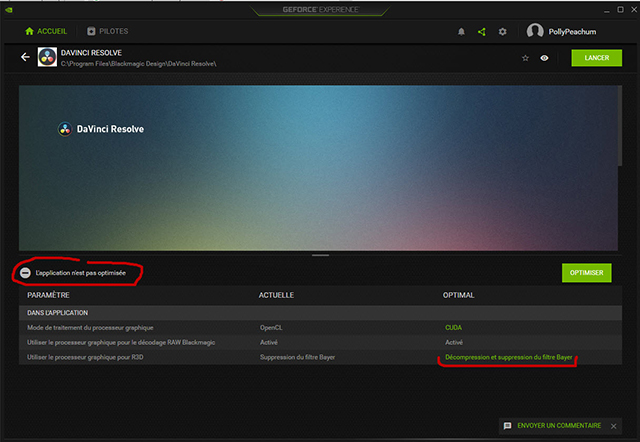The height and width of the screenshot is (442, 640).
Task: Select the 'décodage RAW Blackmagic' row
Action: coord(320,342)
